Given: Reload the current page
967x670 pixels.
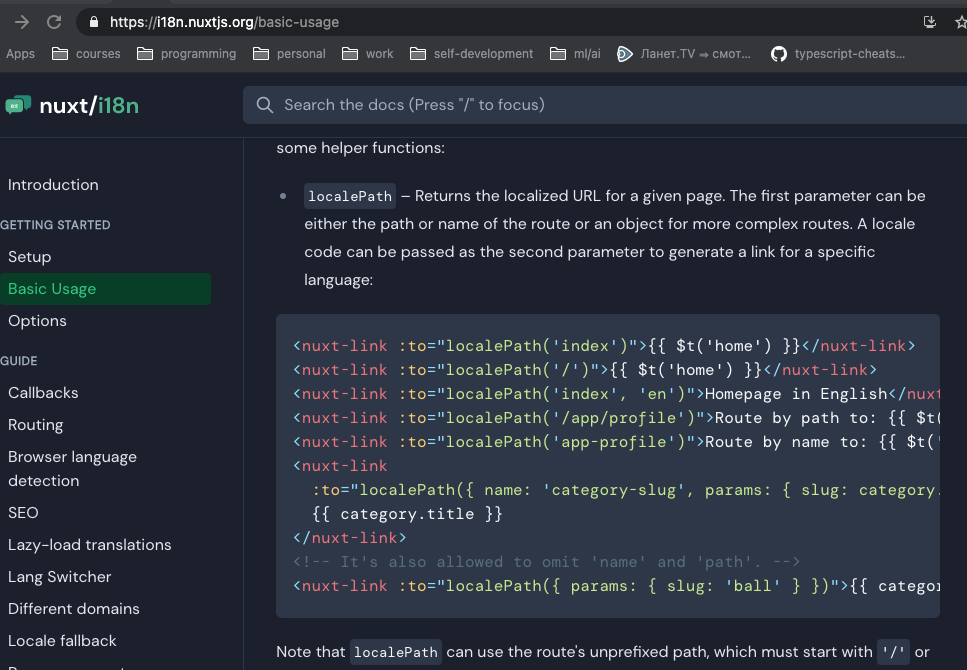Looking at the screenshot, I should [x=54, y=20].
